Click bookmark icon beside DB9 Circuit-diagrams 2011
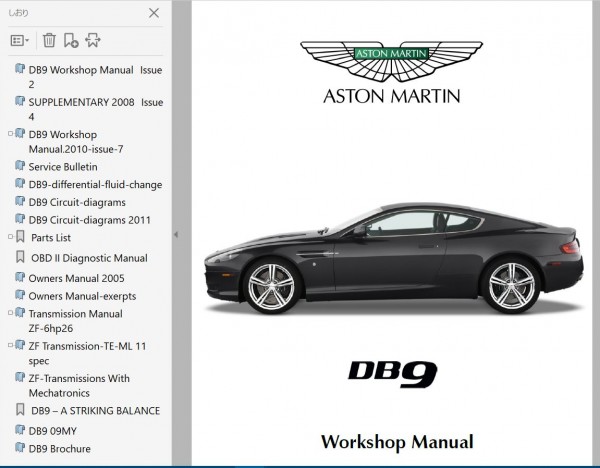Screen dimensions: 600x468 (x=20, y=219)
